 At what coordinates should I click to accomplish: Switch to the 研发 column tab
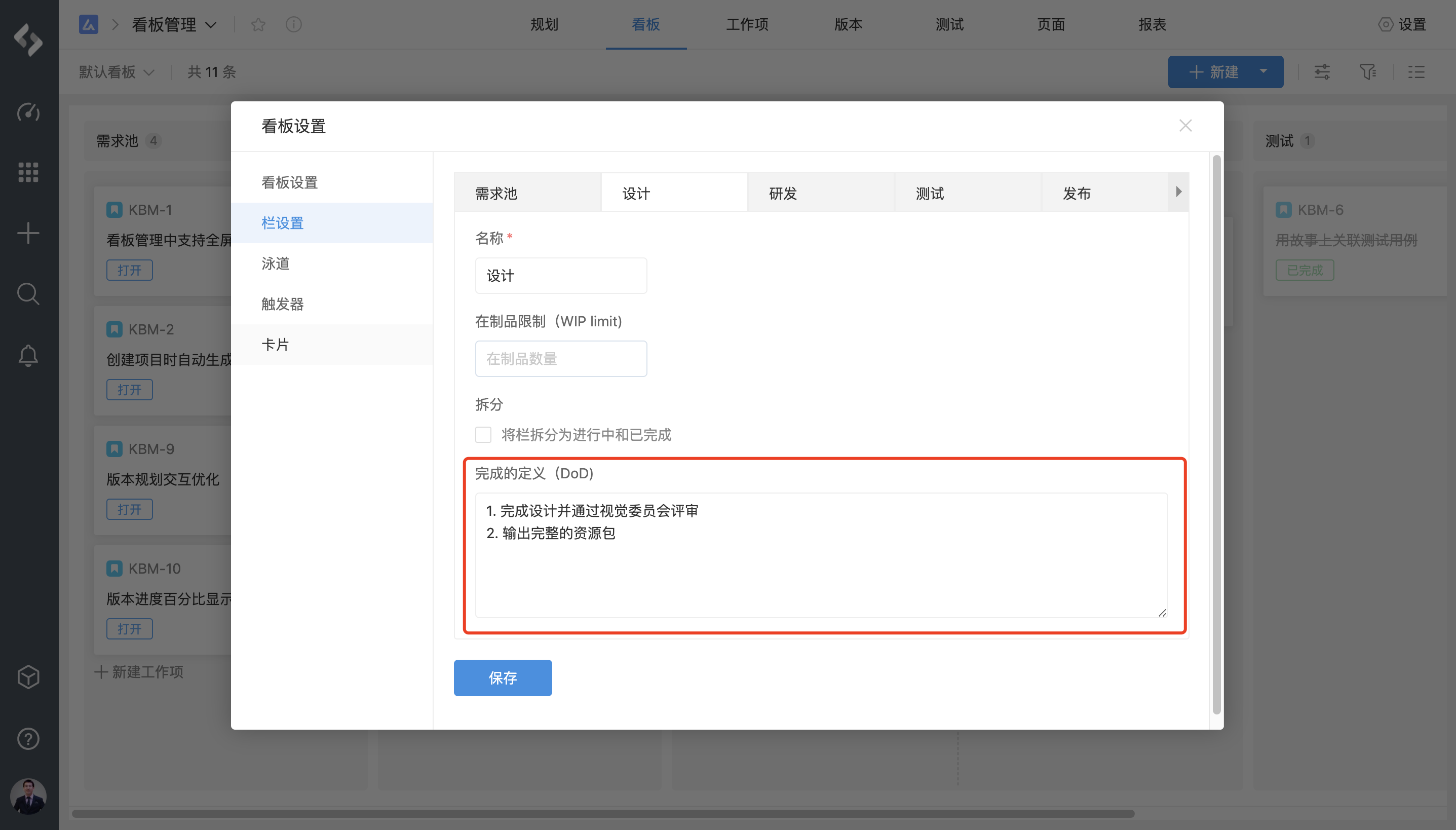click(x=783, y=194)
